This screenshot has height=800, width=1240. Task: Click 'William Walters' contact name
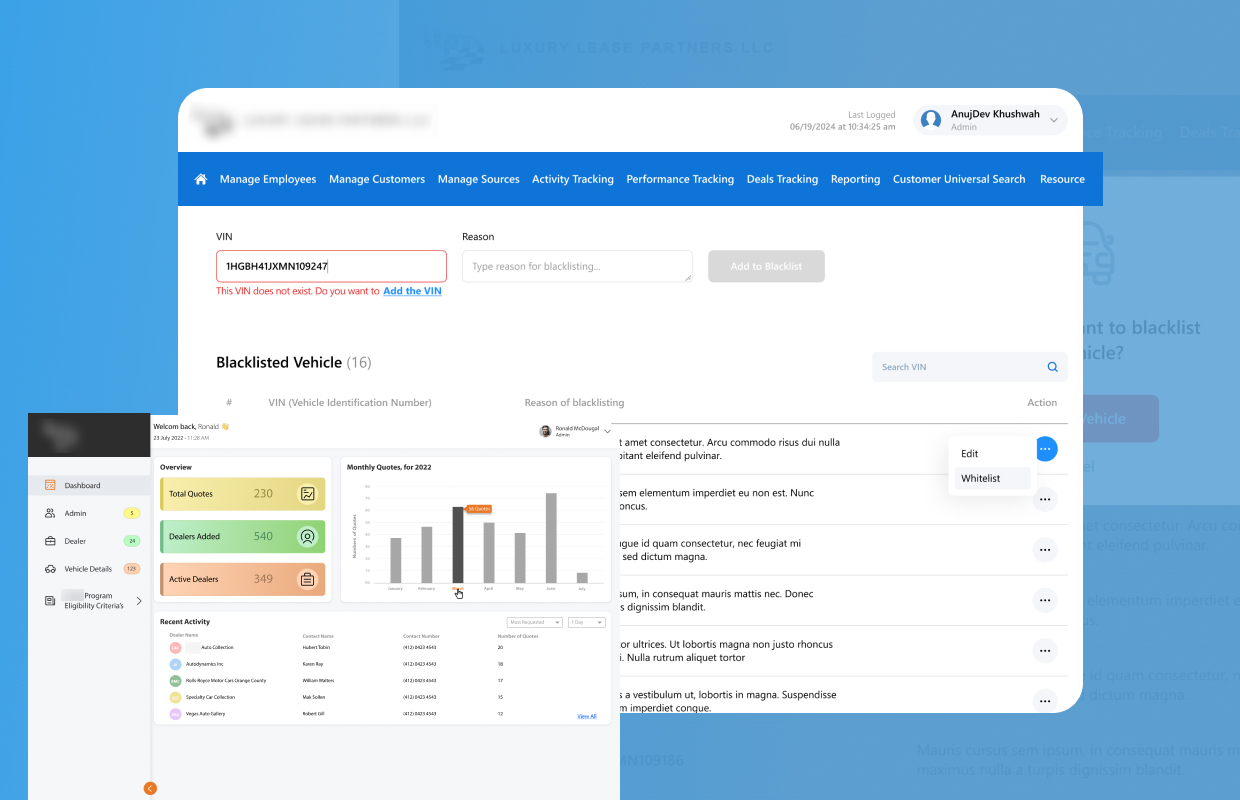319,680
